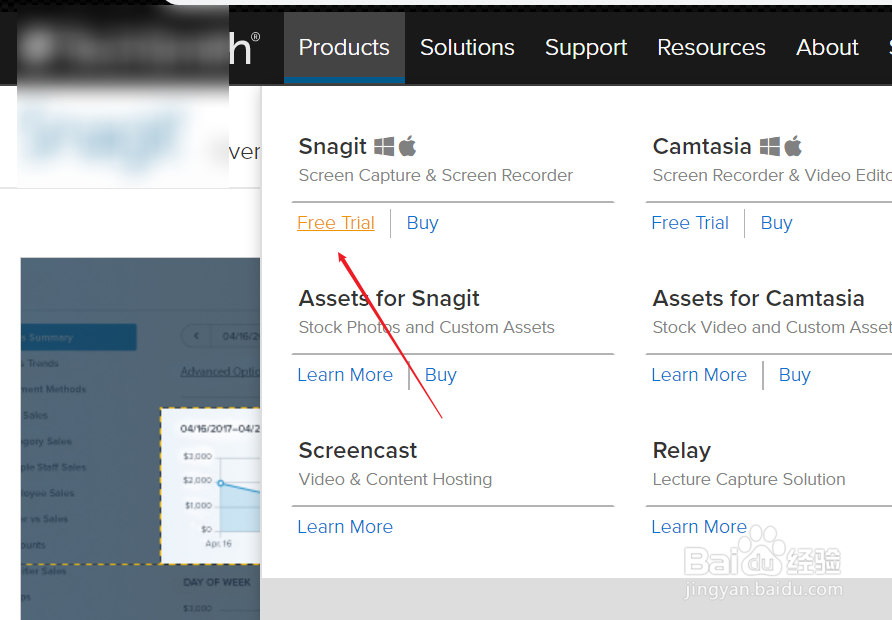Open the Resources menu
Viewport: 892px width, 620px height.
pos(711,47)
